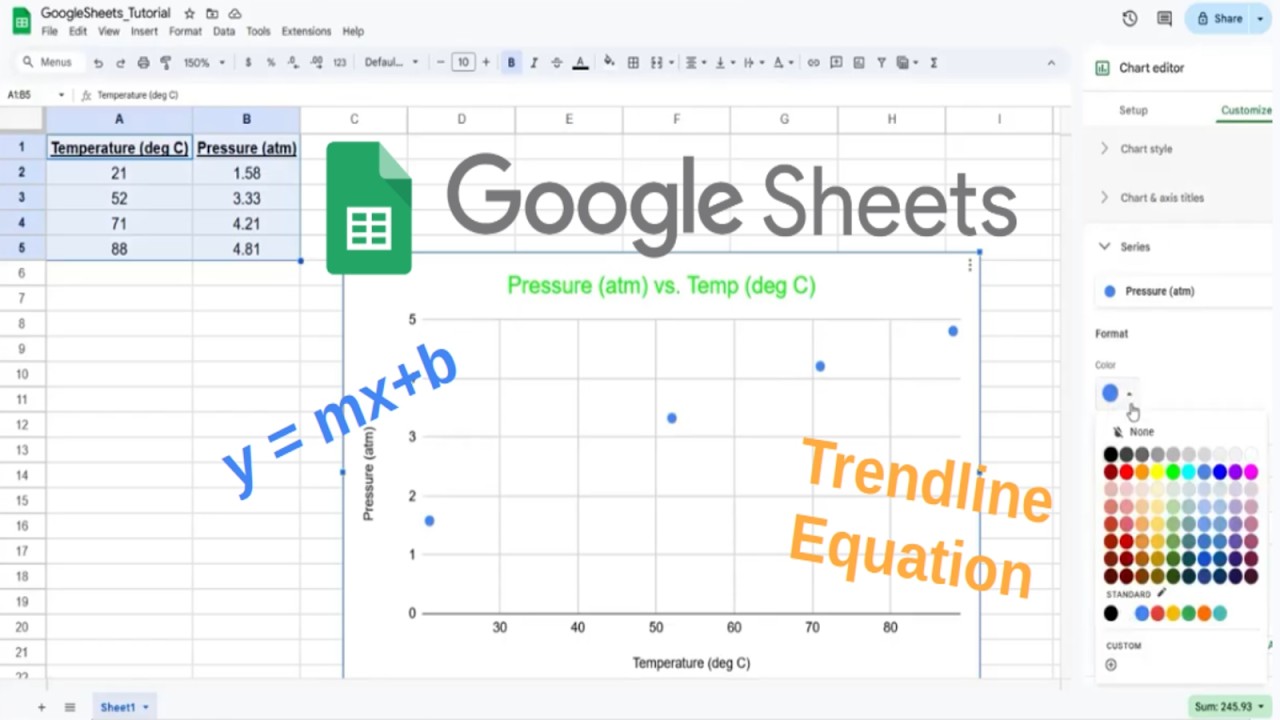Open the comments panel icon
The height and width of the screenshot is (720, 1280).
click(x=1164, y=18)
